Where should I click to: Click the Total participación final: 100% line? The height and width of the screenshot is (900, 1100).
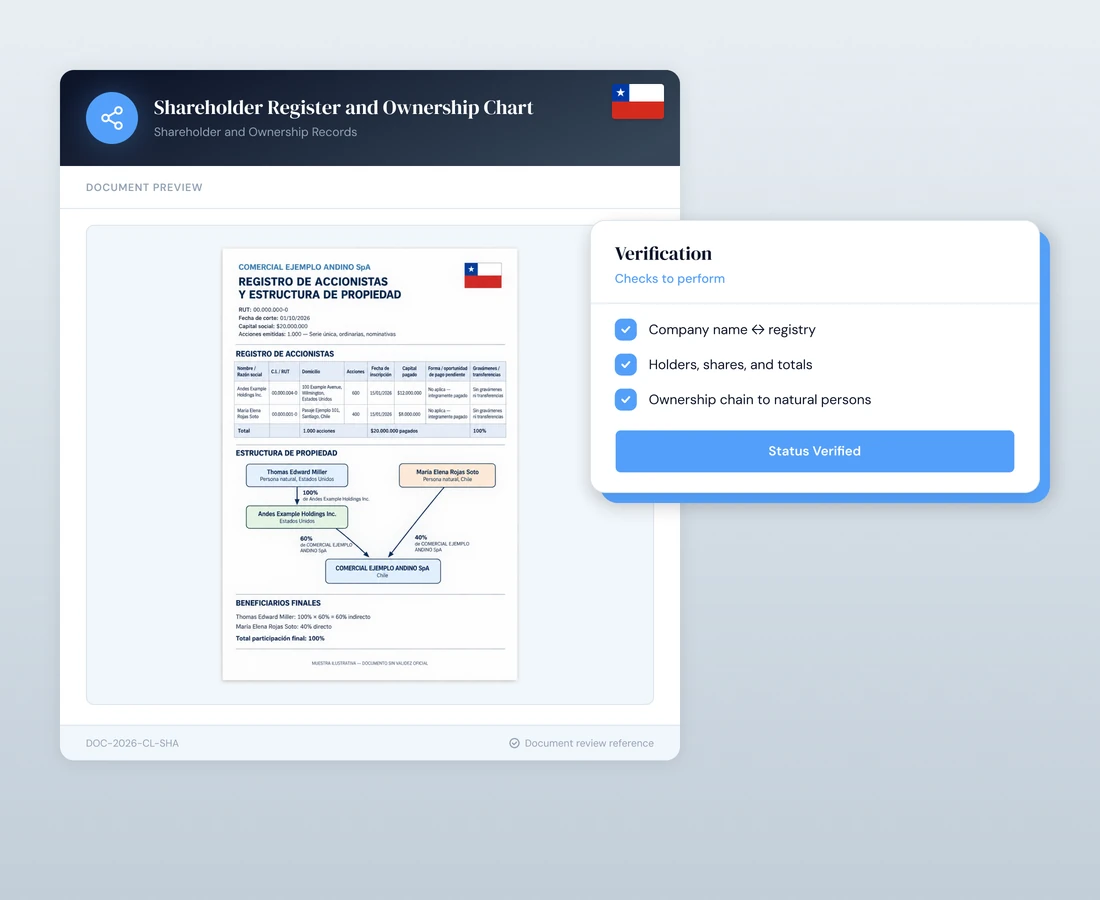tap(280, 638)
